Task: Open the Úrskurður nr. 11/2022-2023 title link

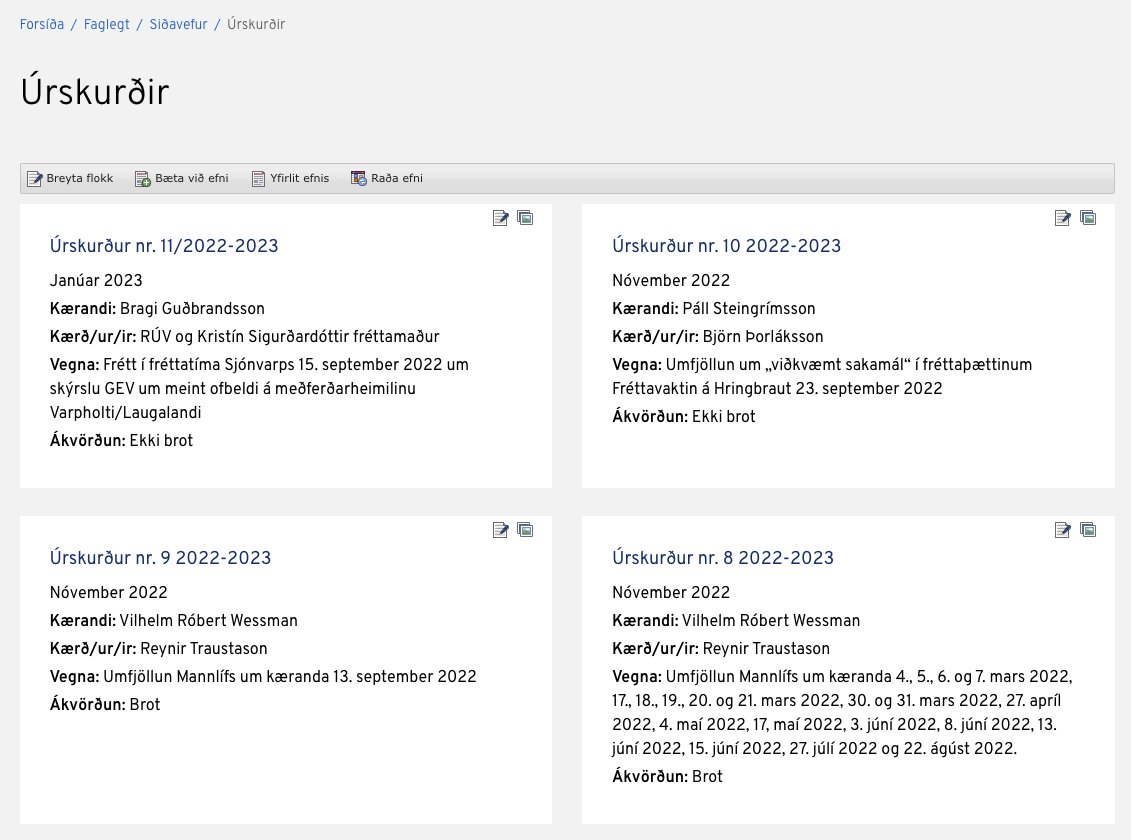Action: pyautogui.click(x=164, y=246)
